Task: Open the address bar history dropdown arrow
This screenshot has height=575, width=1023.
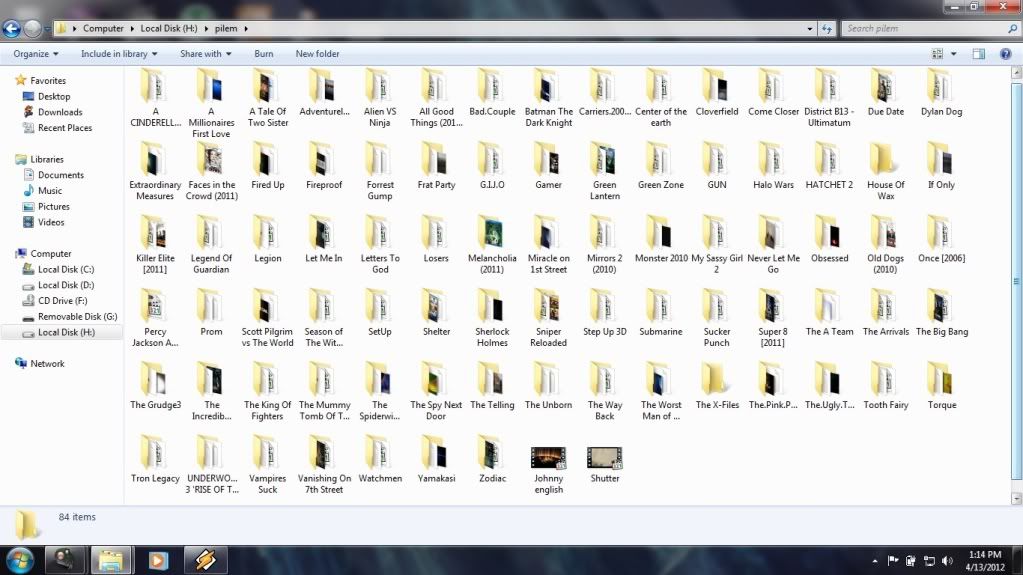Action: tap(810, 29)
